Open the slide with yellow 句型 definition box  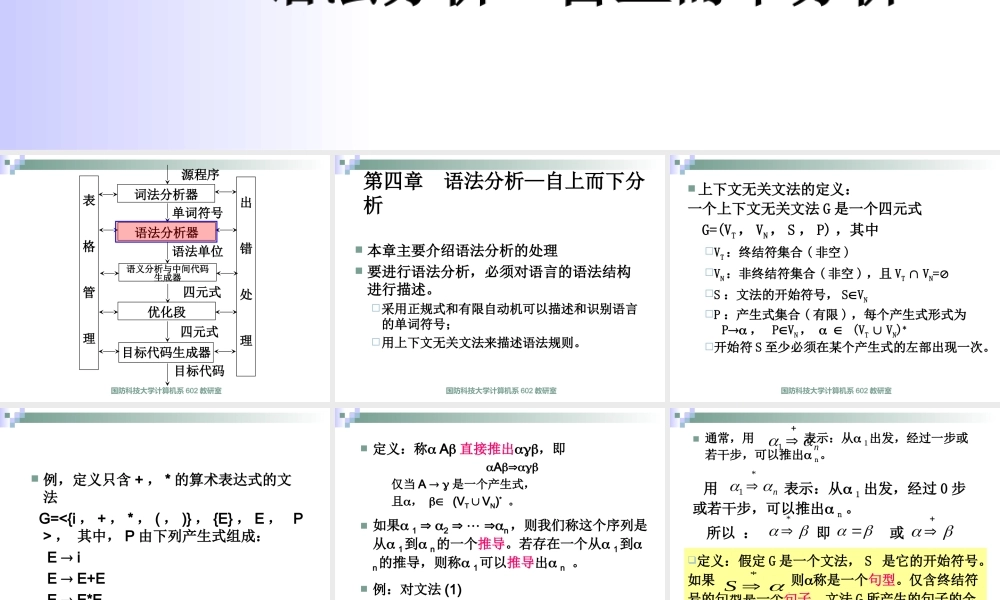pyautogui.click(x=835, y=504)
